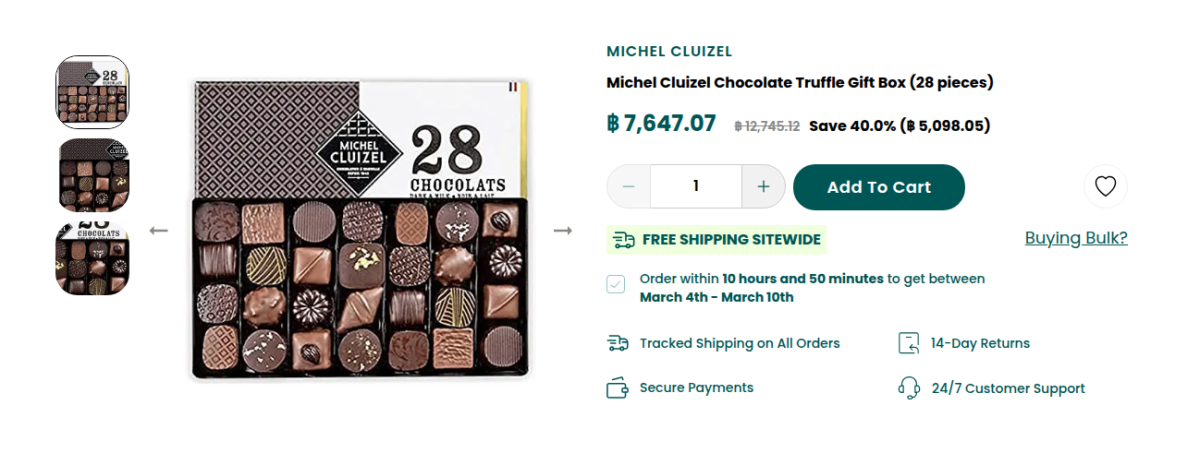Click the main chocolate box image
This screenshot has height=453, width=1200.
tap(360, 230)
